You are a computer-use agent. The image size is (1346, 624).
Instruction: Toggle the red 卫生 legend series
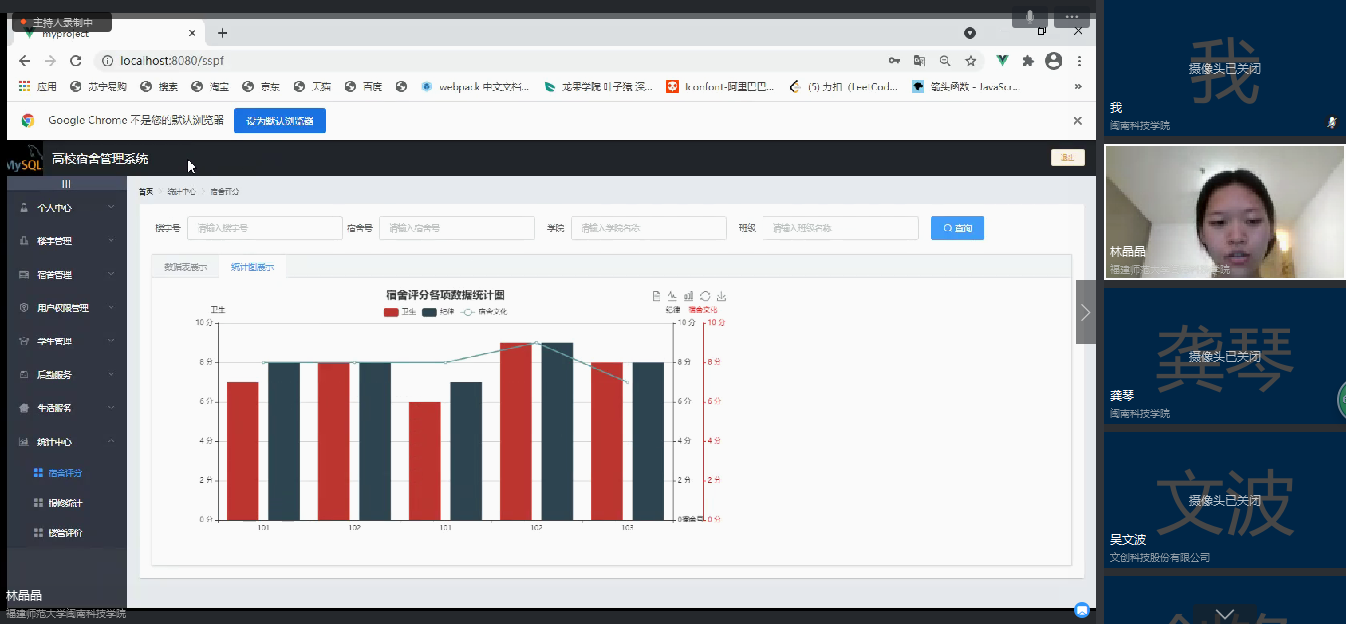400,312
